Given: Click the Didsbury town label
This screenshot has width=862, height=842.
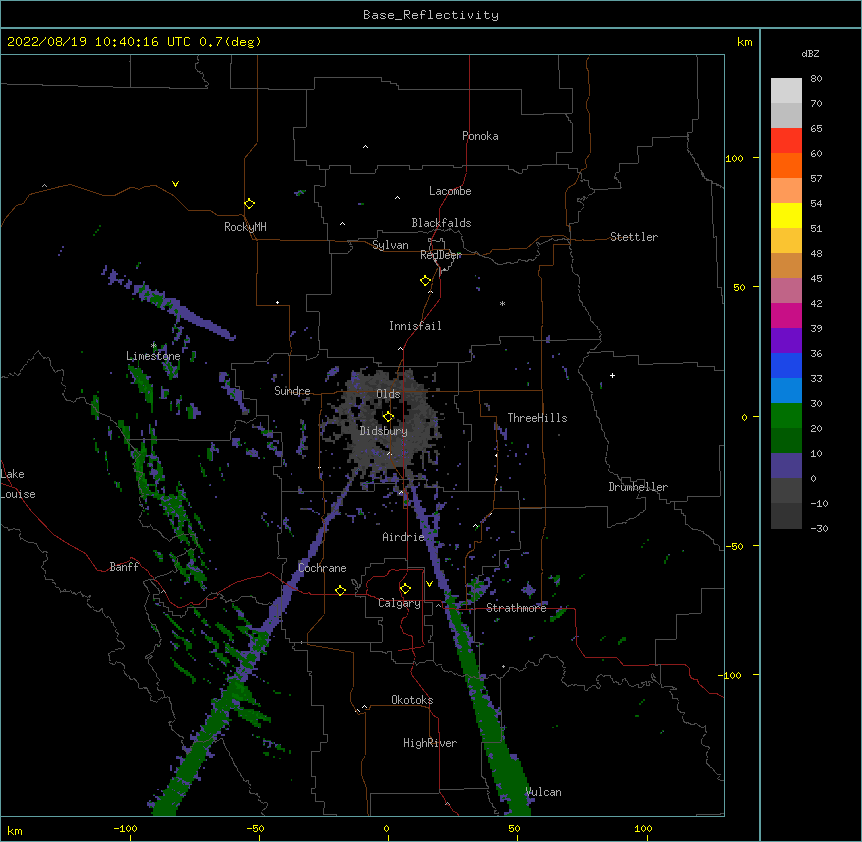Looking at the screenshot, I should tap(384, 431).
